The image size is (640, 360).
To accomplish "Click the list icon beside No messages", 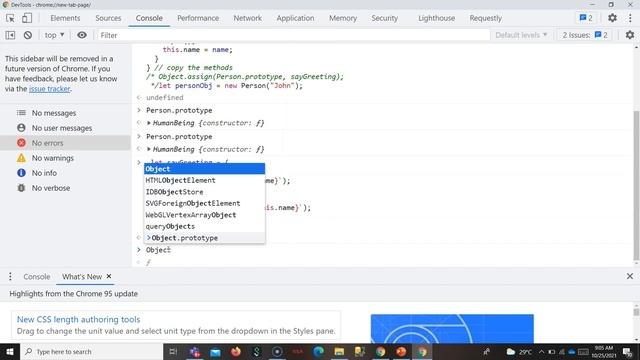I will click(x=21, y=113).
